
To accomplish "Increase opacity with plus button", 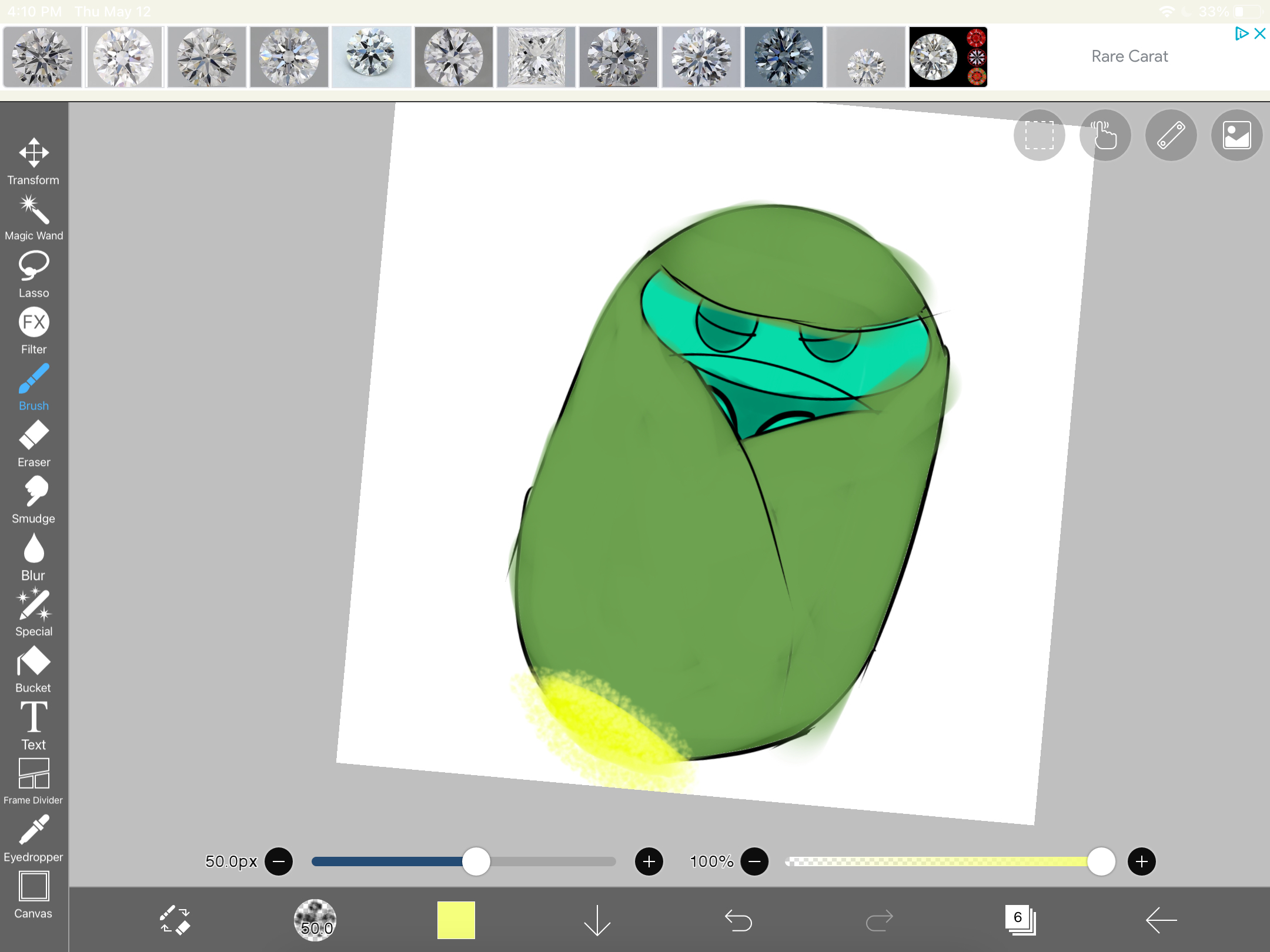I will click(1142, 862).
